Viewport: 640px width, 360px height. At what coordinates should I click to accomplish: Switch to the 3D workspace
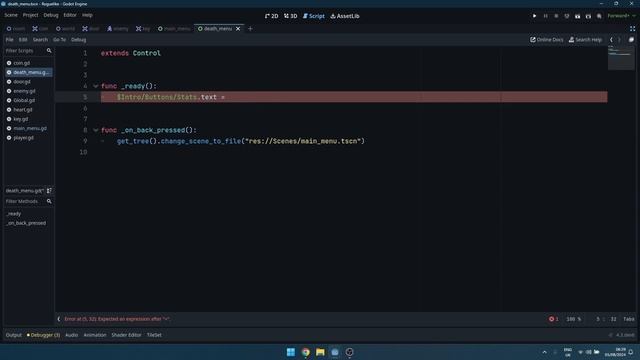(x=290, y=16)
